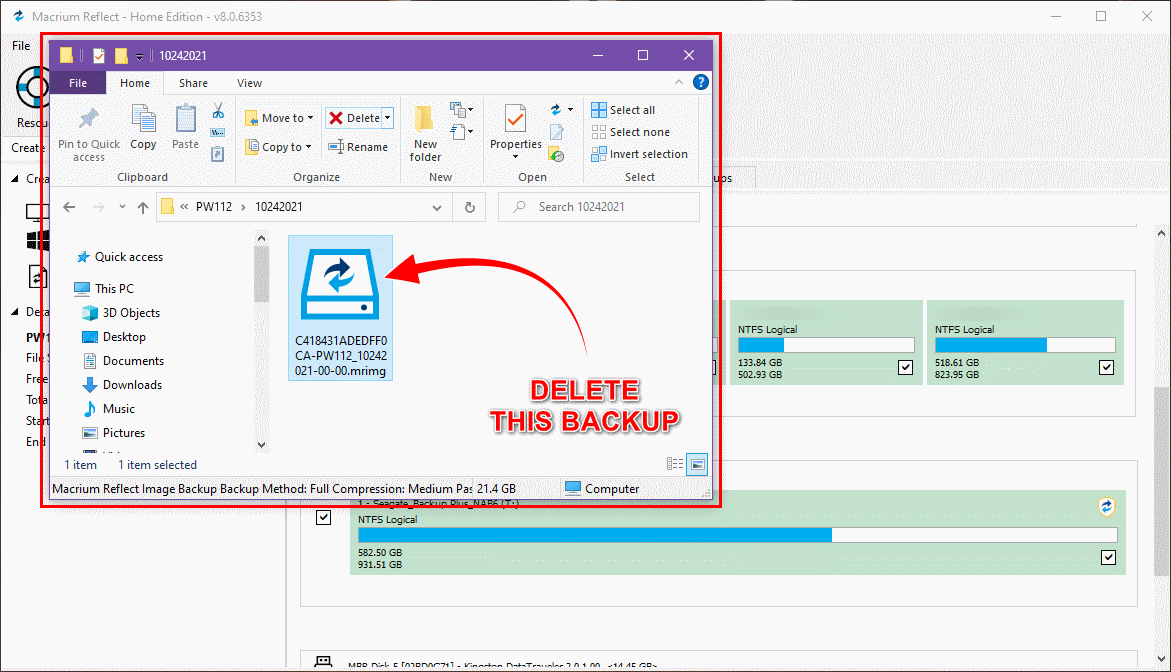Click the Pin to Quick access icon
The width and height of the screenshot is (1171, 672).
click(x=89, y=119)
